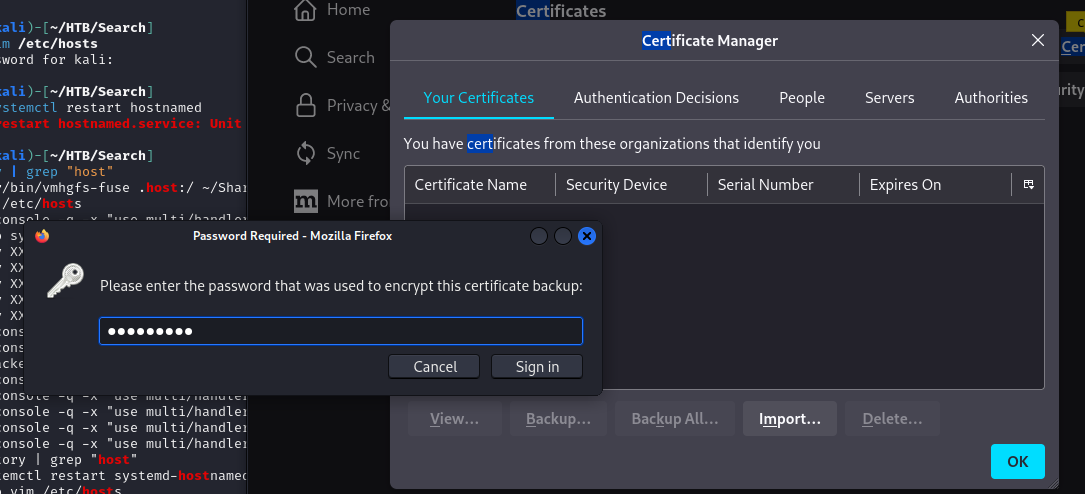This screenshot has height=494, width=1085.
Task: Minimize the Password Required window
Action: pyautogui.click(x=539, y=237)
